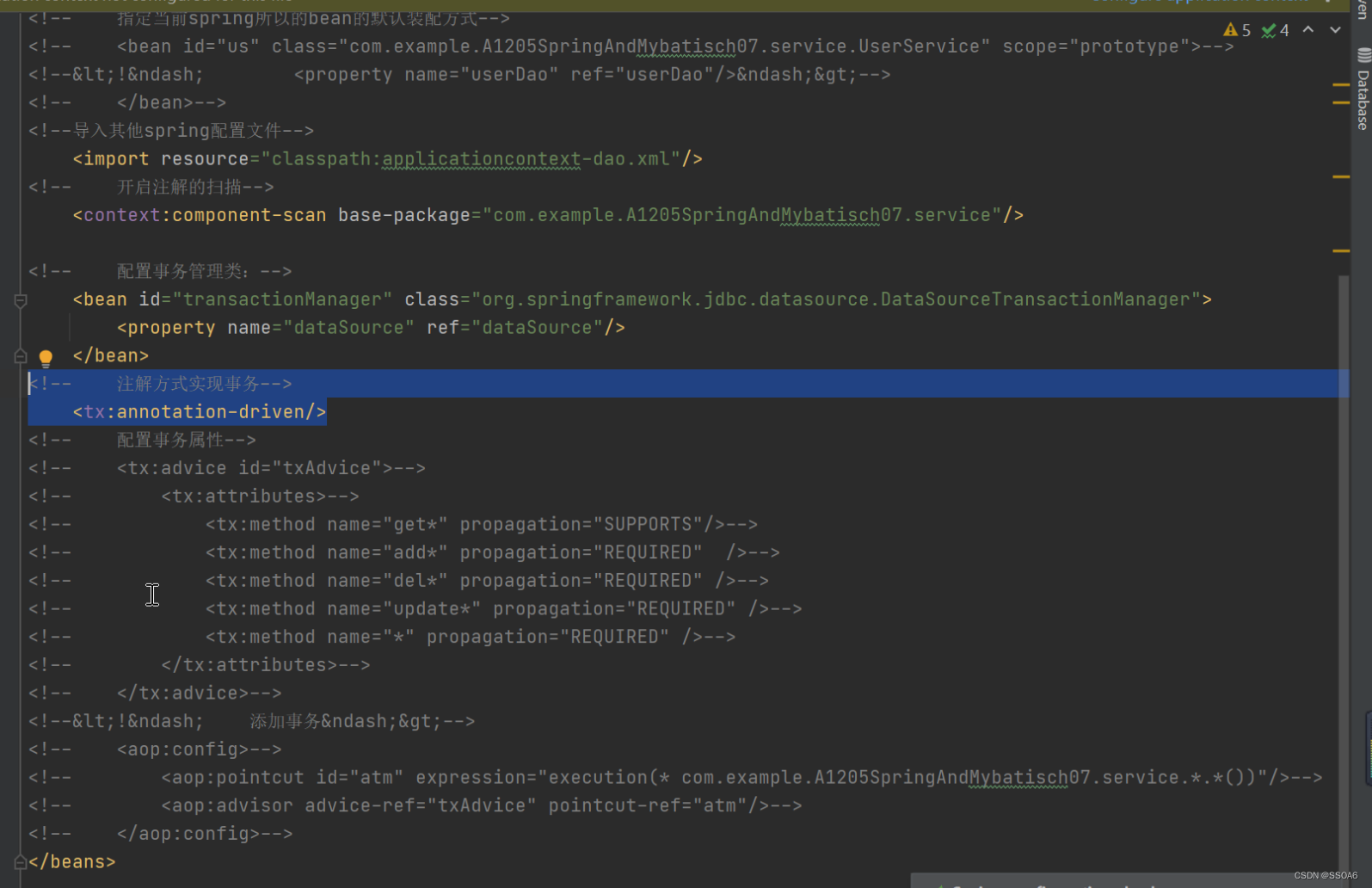Viewport: 1372px width, 888px height.
Task: Click the import resource tag
Action: click(387, 159)
